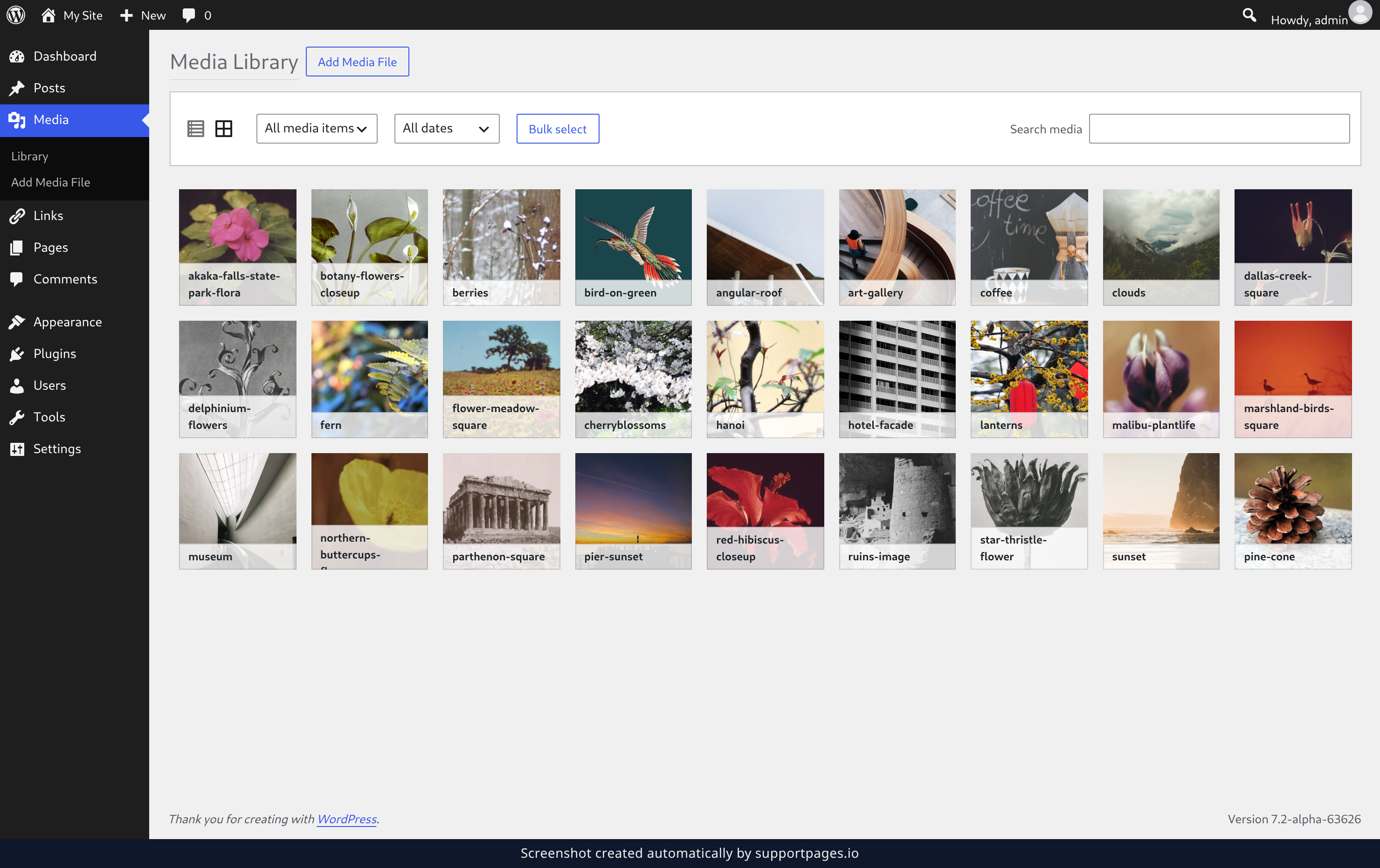
Task: Click the Howdy, admin link
Action: pyautogui.click(x=1309, y=20)
